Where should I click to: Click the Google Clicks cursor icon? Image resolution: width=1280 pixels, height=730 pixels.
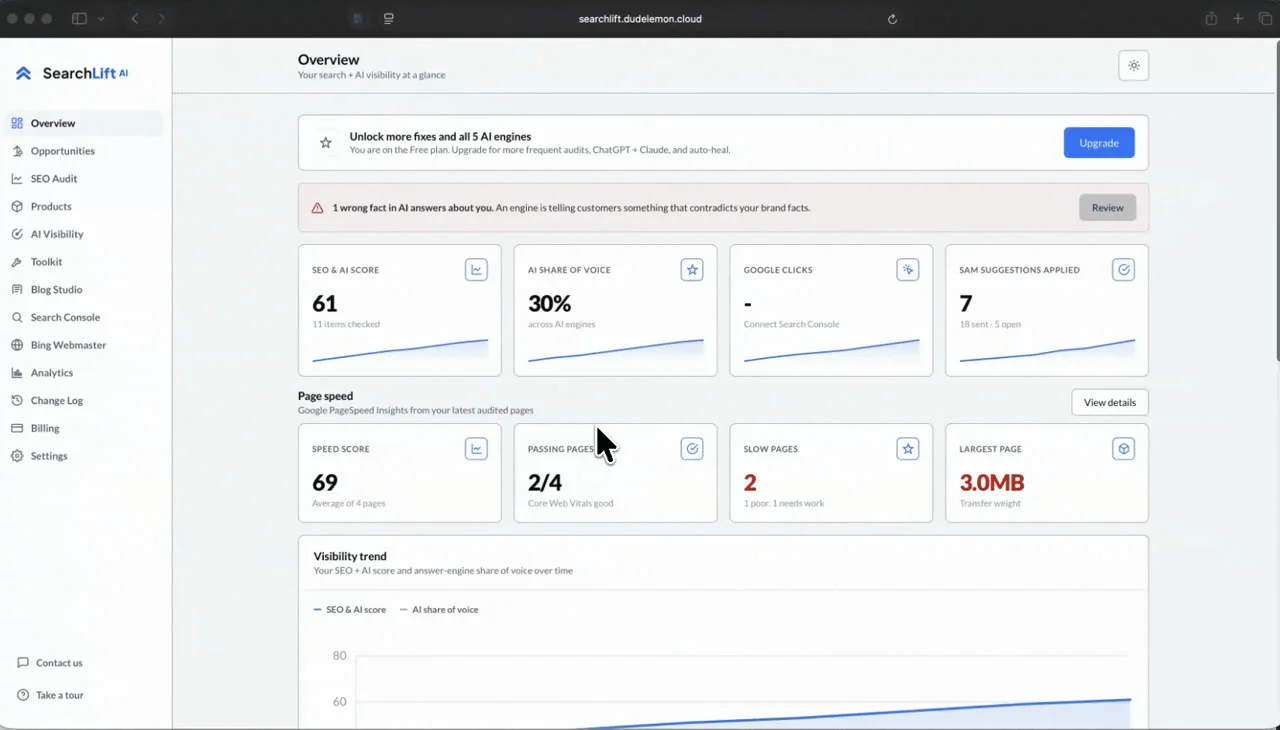(908, 270)
